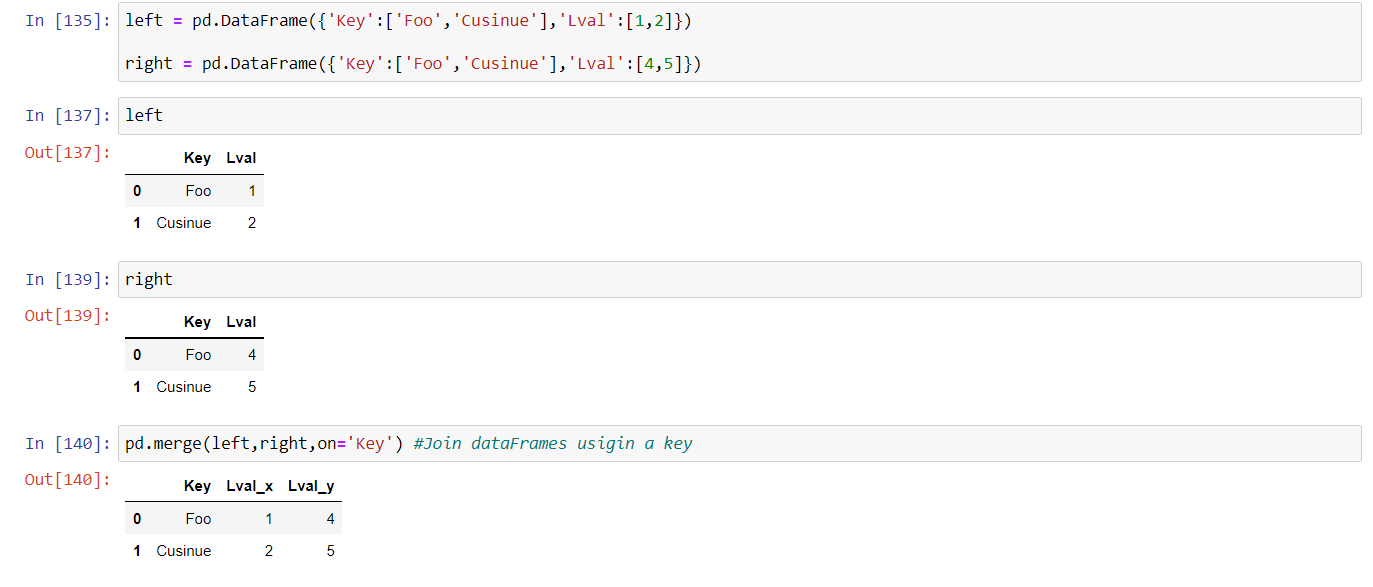Select the input cell containing only 'right'

pyautogui.click(x=738, y=280)
